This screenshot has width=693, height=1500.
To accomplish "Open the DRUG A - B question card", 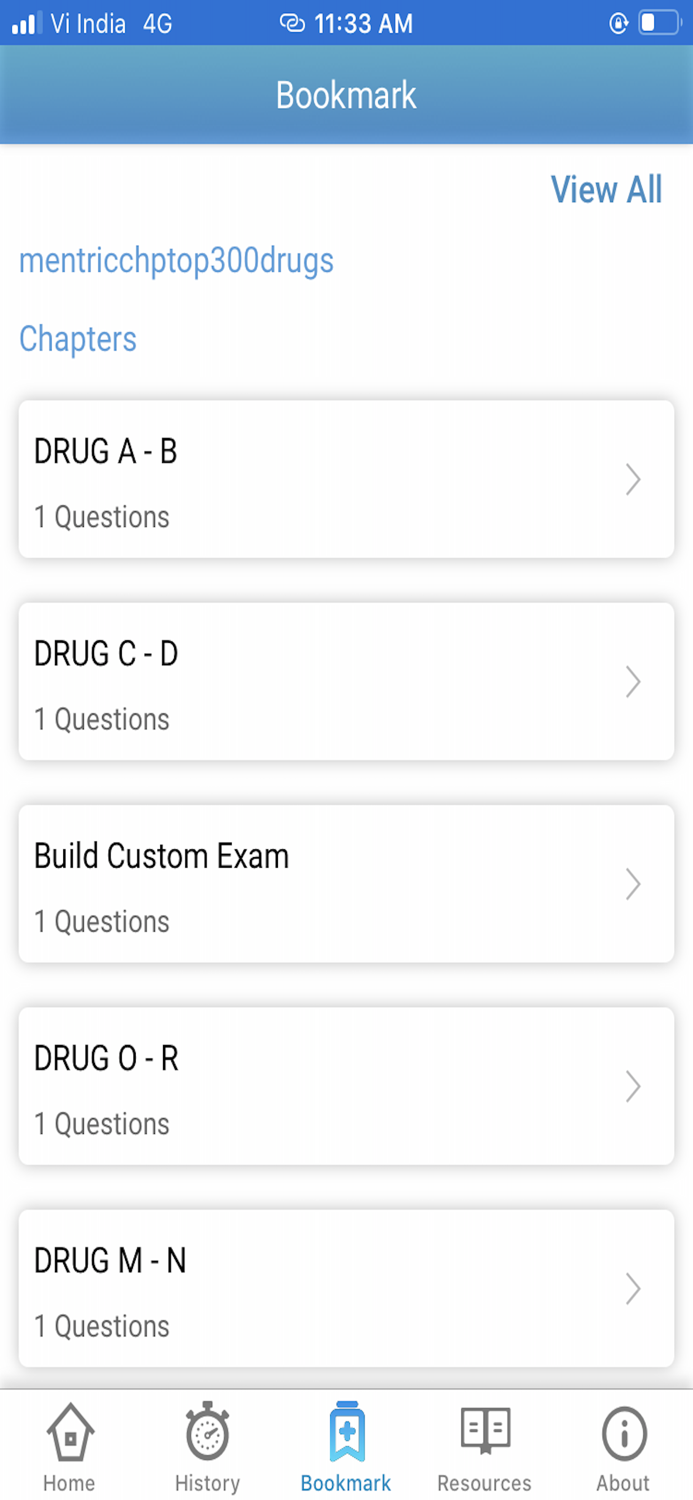I will coord(346,479).
